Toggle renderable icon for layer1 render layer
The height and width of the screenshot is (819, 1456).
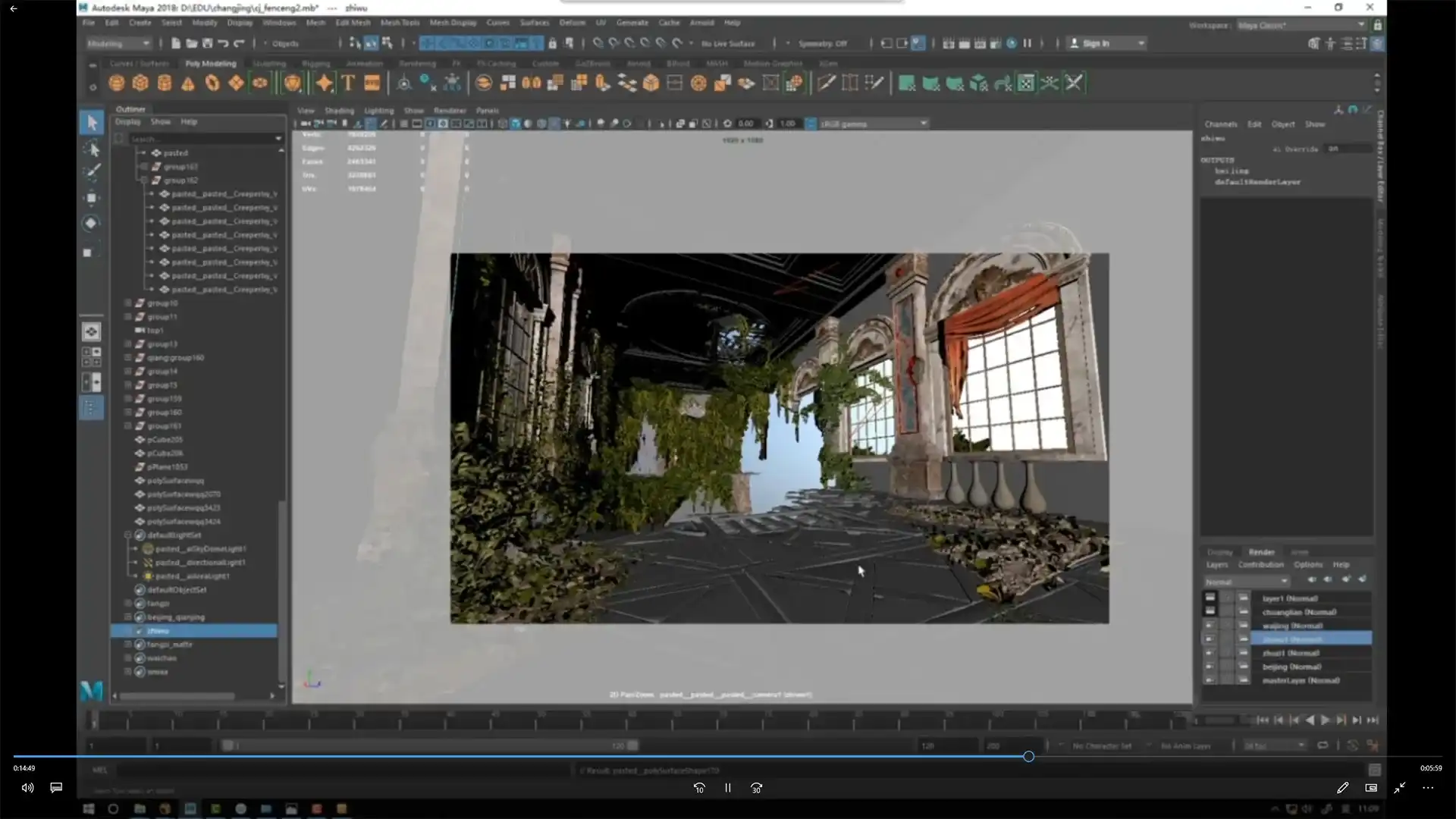point(1210,598)
